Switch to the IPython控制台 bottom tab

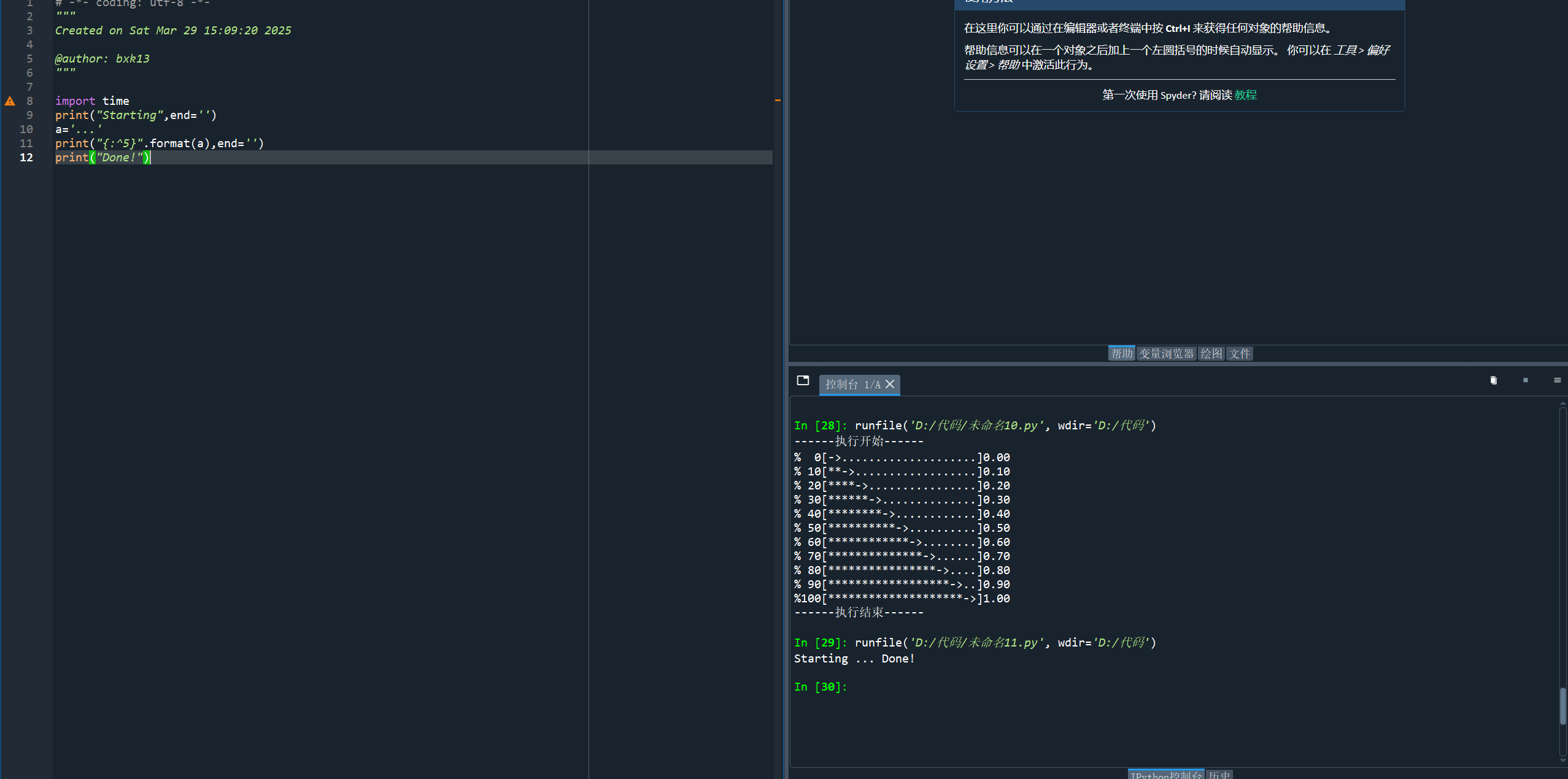1166,775
